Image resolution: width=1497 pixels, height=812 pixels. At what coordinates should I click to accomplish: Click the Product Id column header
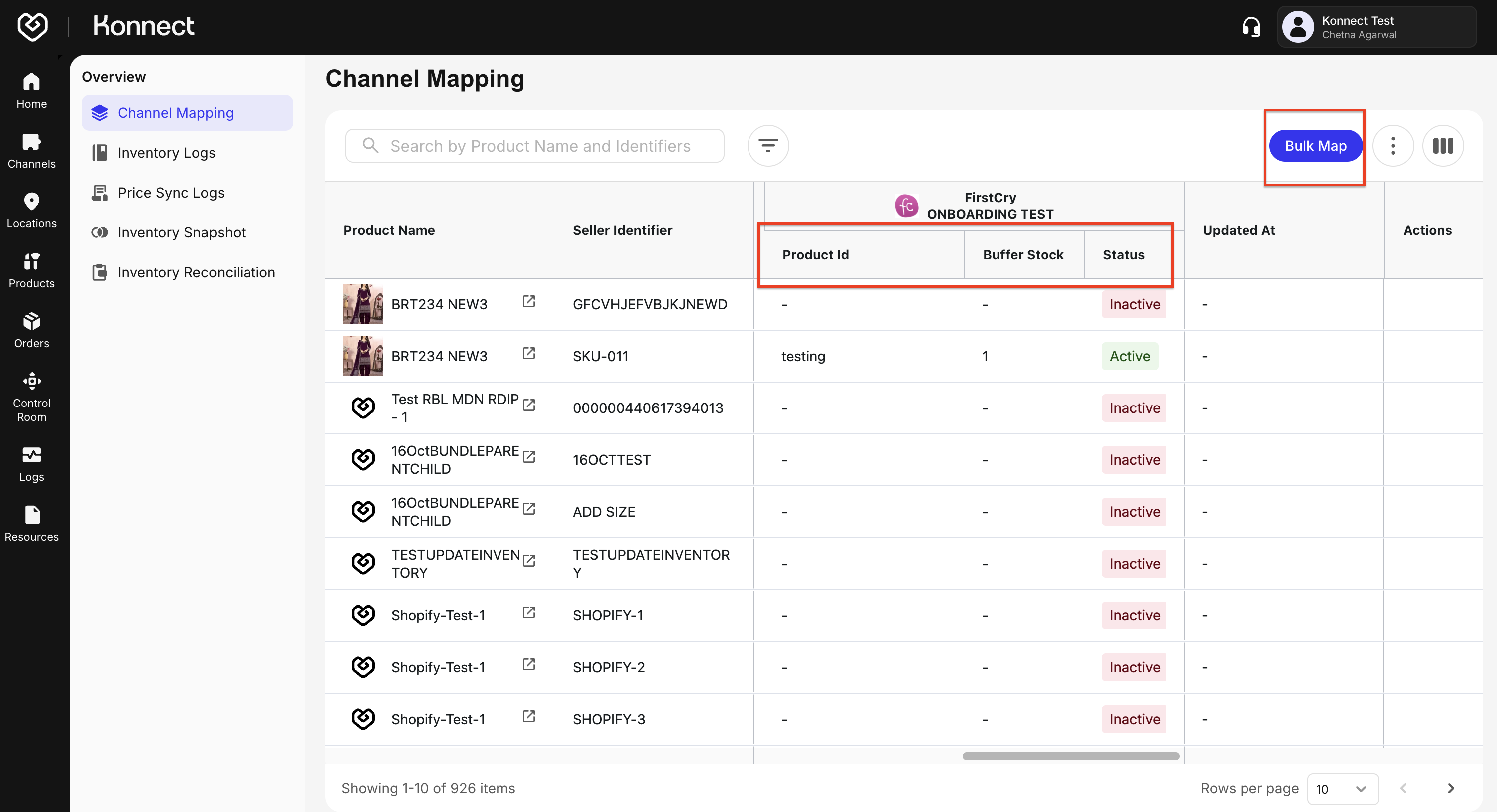(815, 254)
